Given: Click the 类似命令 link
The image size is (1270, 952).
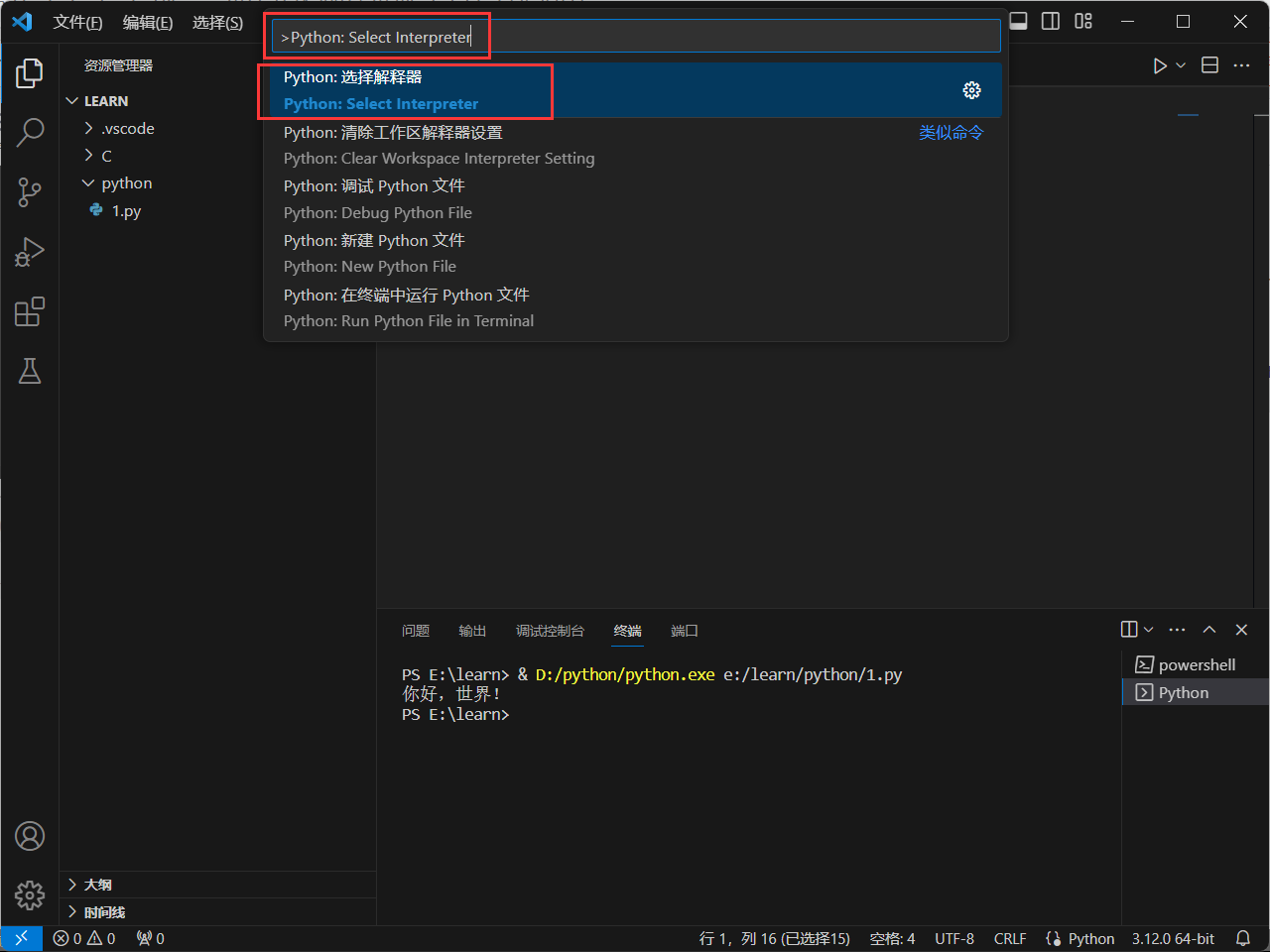Looking at the screenshot, I should click(x=951, y=132).
